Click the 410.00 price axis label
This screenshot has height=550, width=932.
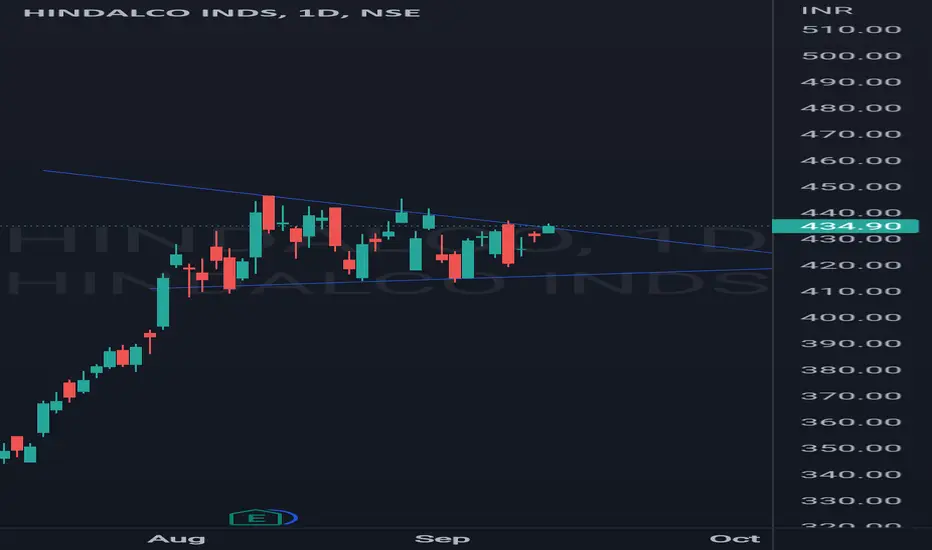tap(851, 291)
